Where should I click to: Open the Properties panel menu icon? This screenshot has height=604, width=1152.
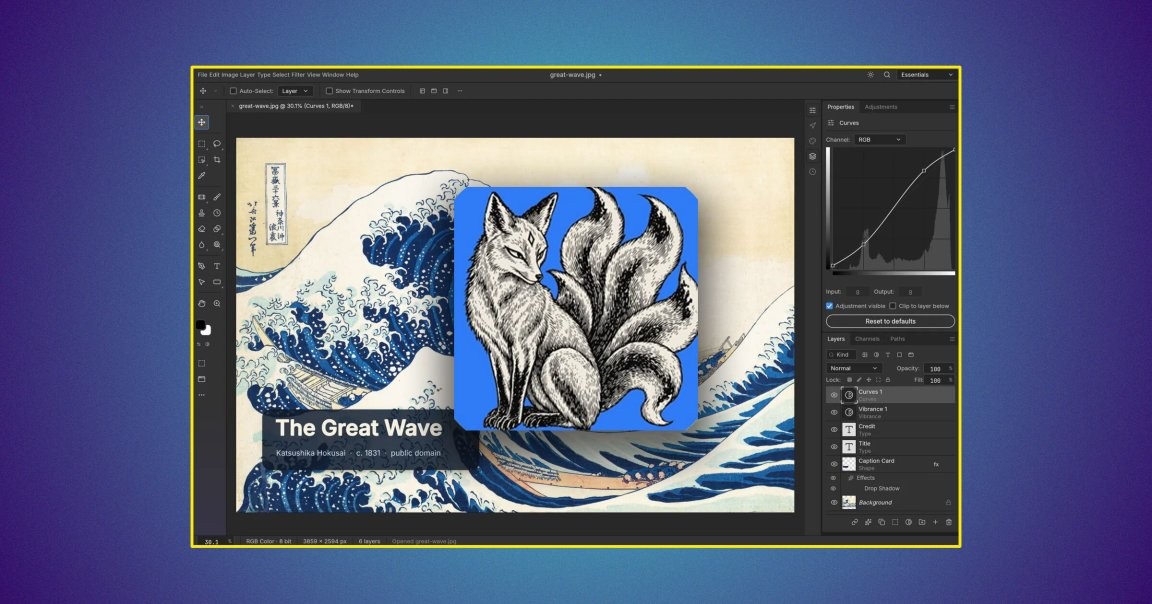click(951, 107)
